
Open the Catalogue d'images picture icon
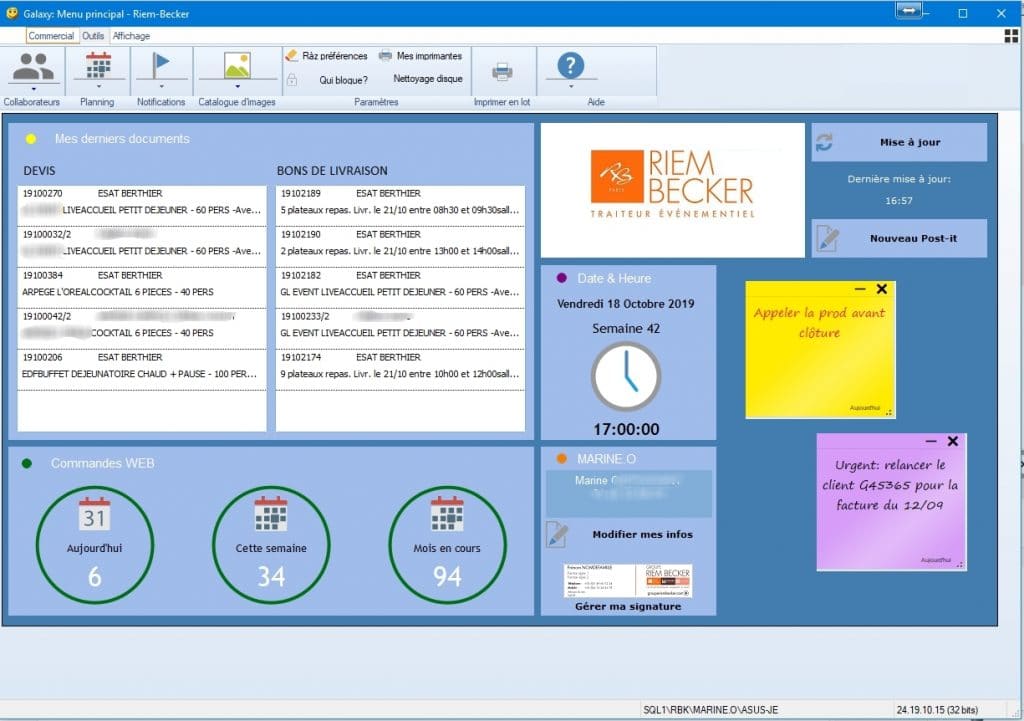pos(237,65)
